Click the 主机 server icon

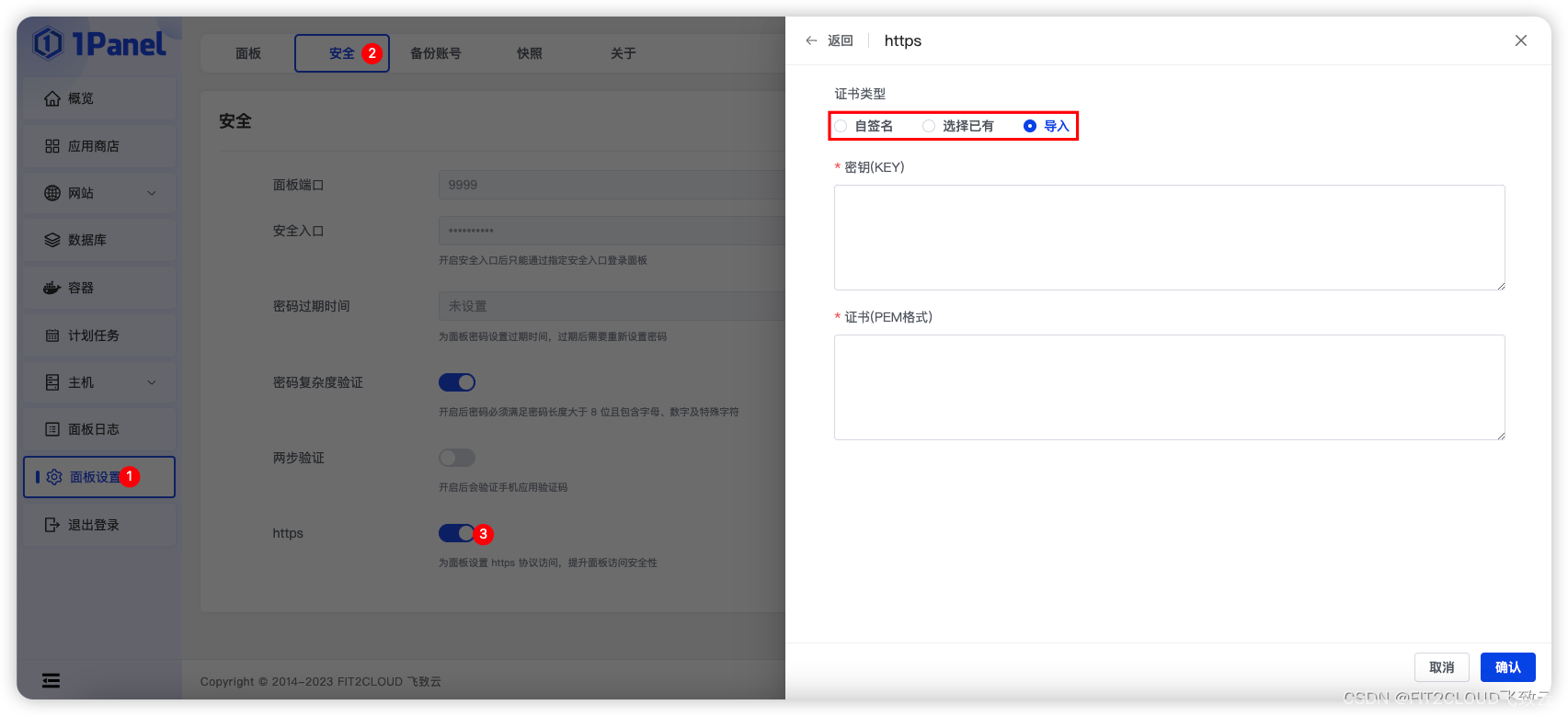52,382
